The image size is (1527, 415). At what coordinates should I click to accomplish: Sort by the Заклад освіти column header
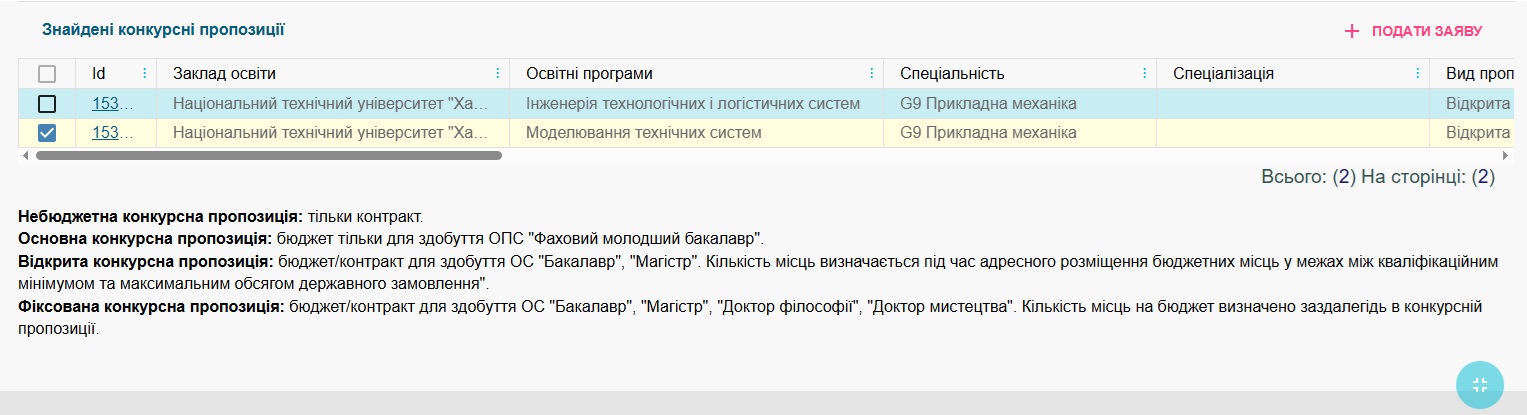[224, 74]
